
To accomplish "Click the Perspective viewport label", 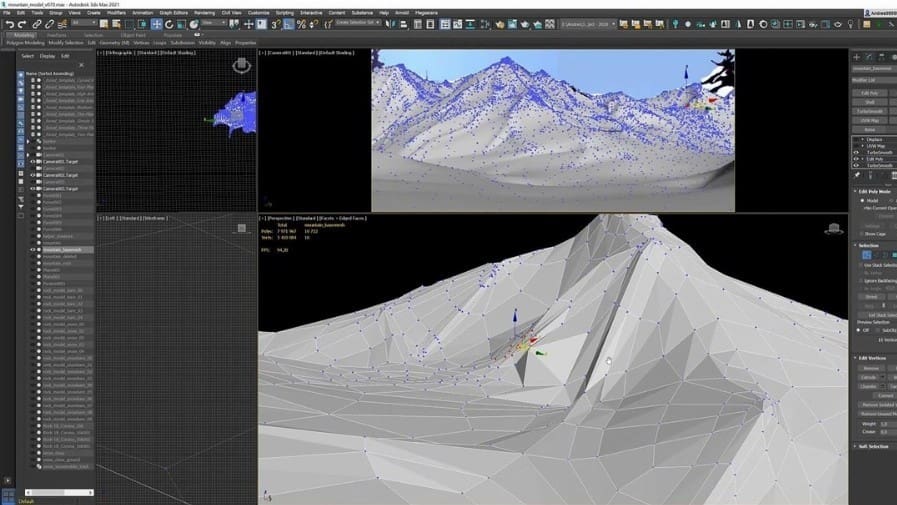I will point(279,218).
